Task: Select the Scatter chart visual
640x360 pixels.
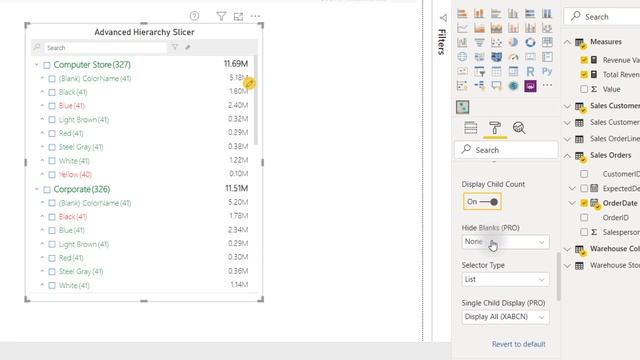Action: (496, 42)
